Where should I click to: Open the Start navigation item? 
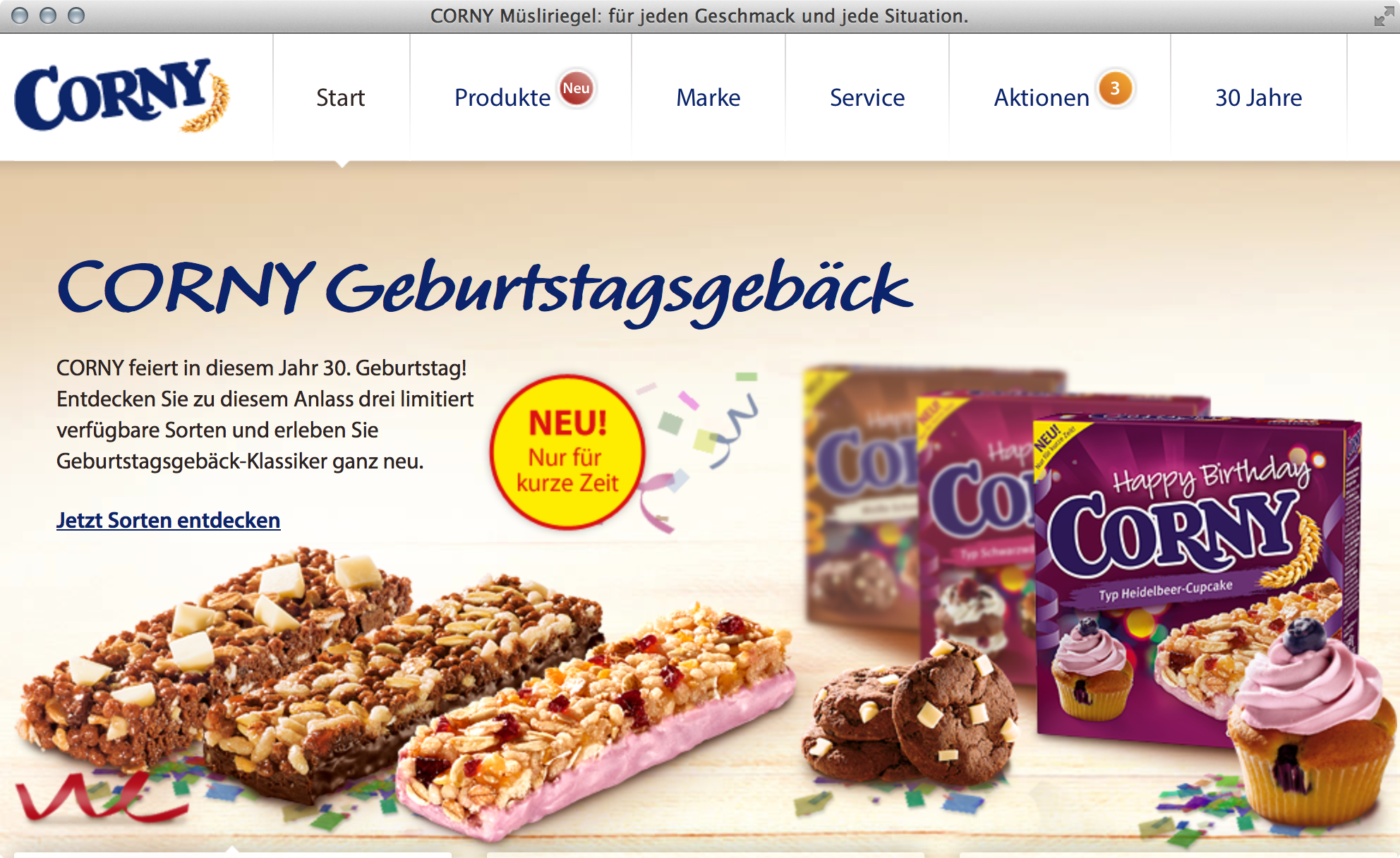click(x=341, y=97)
